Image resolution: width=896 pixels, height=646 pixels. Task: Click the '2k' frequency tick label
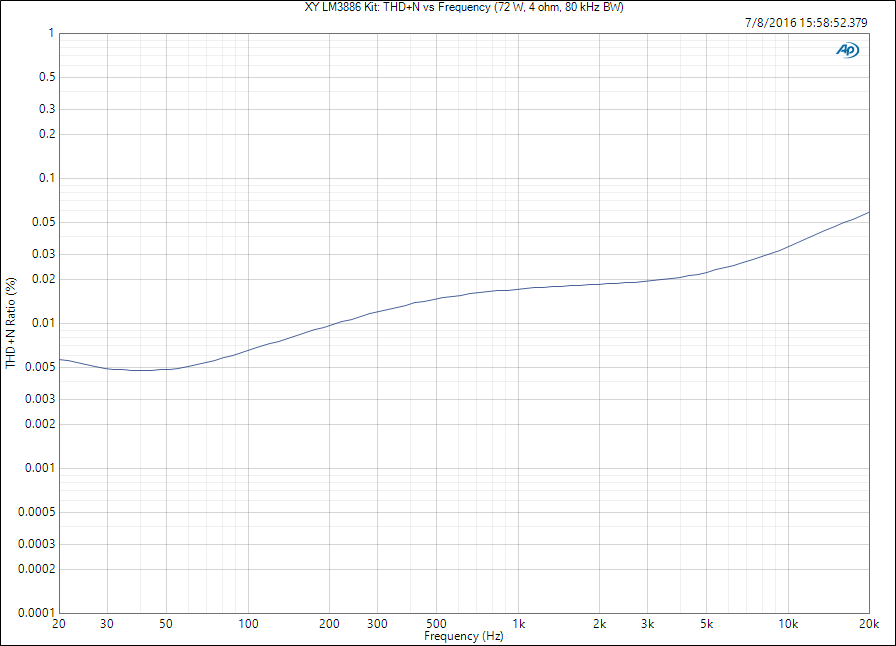(x=599, y=624)
